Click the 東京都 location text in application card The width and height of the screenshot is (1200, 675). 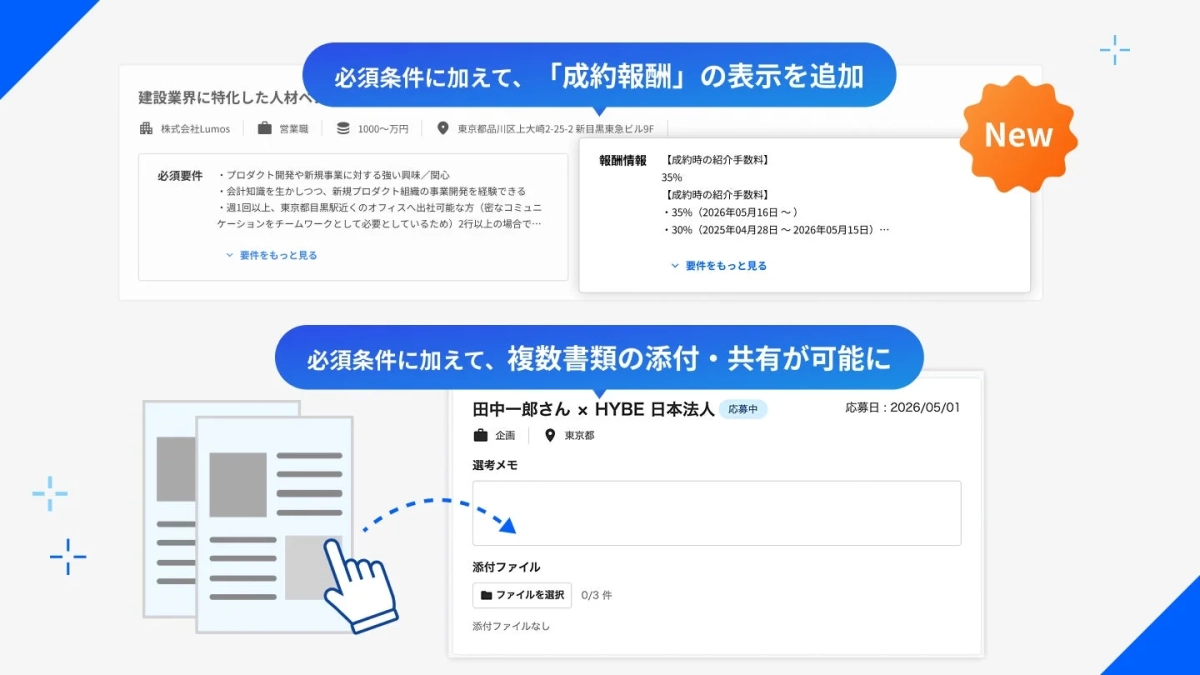click(x=579, y=436)
